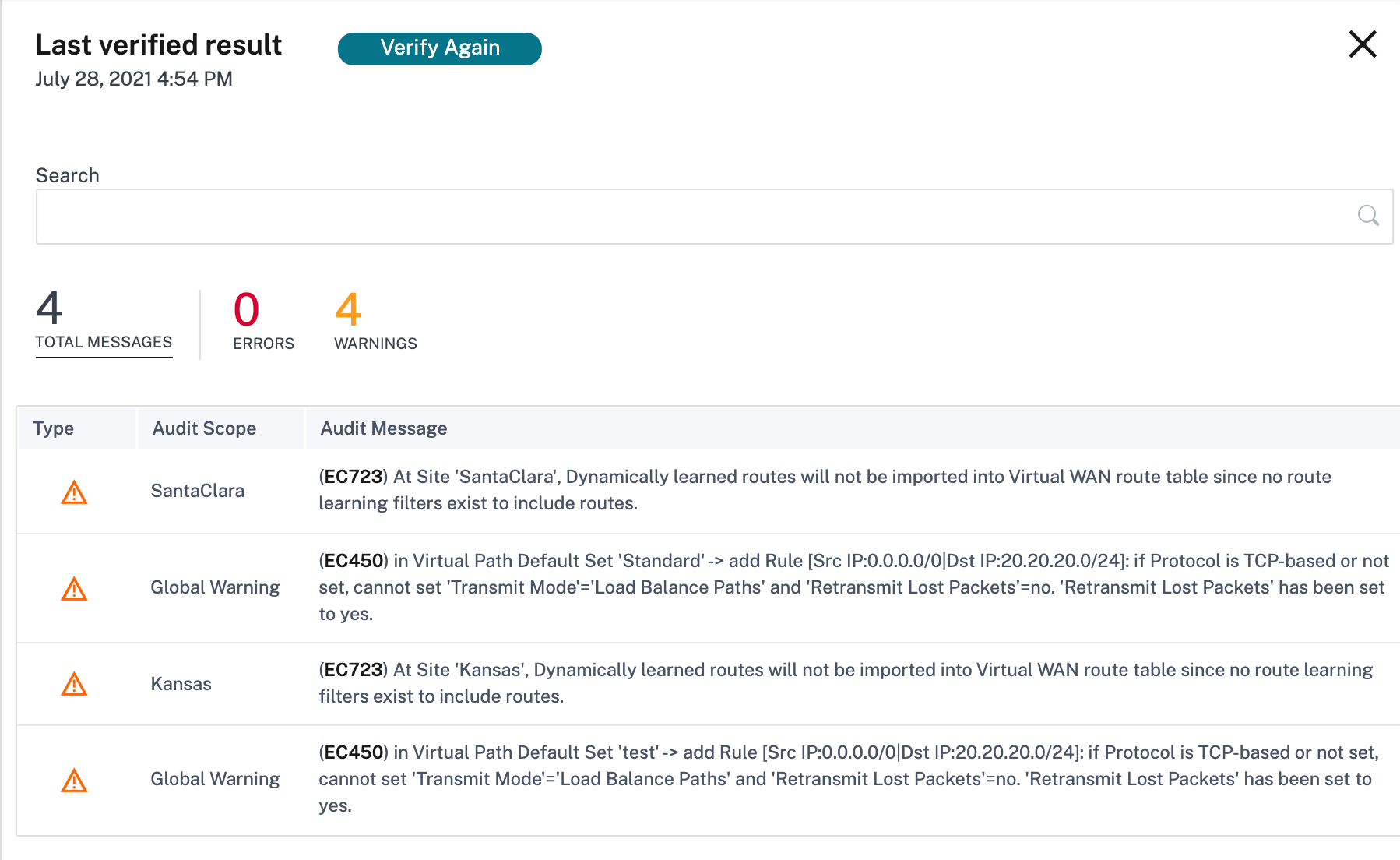The image size is (1400, 860).
Task: Select Kansas audit scope cell
Action: pyautogui.click(x=181, y=684)
